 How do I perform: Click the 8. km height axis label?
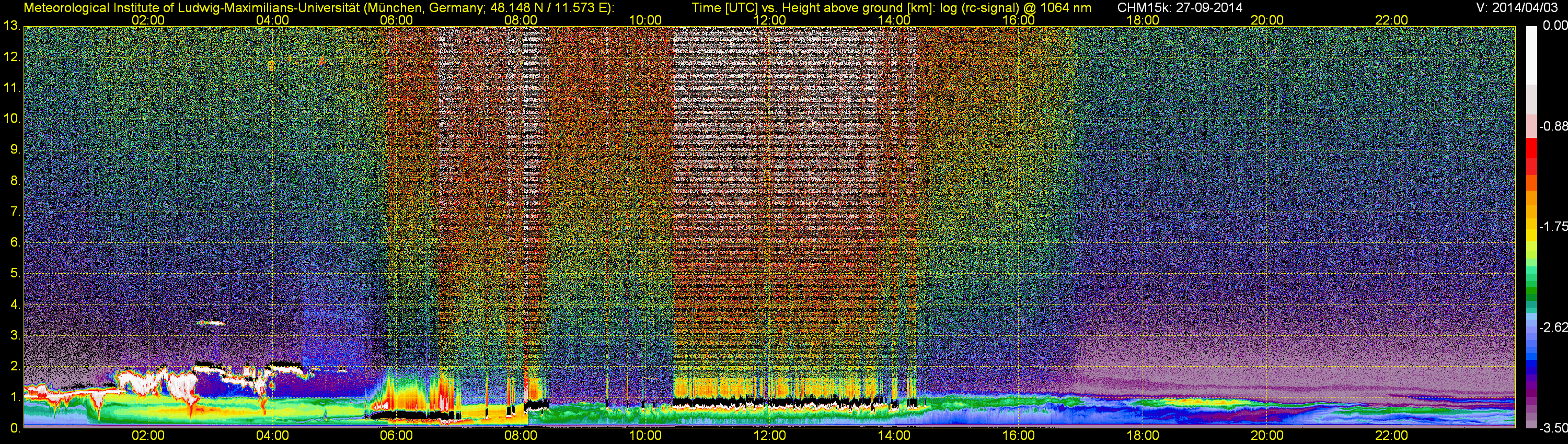(15, 181)
